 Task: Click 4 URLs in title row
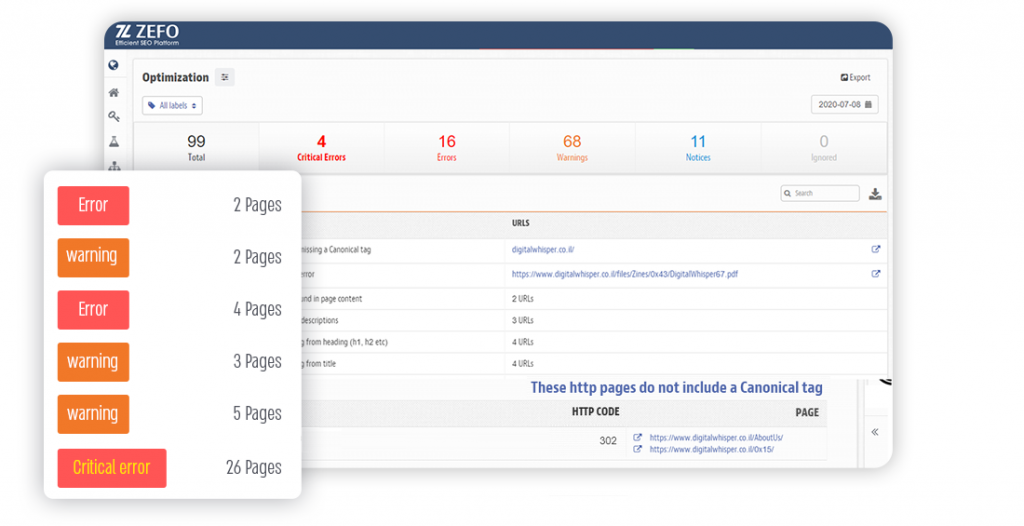click(522, 363)
